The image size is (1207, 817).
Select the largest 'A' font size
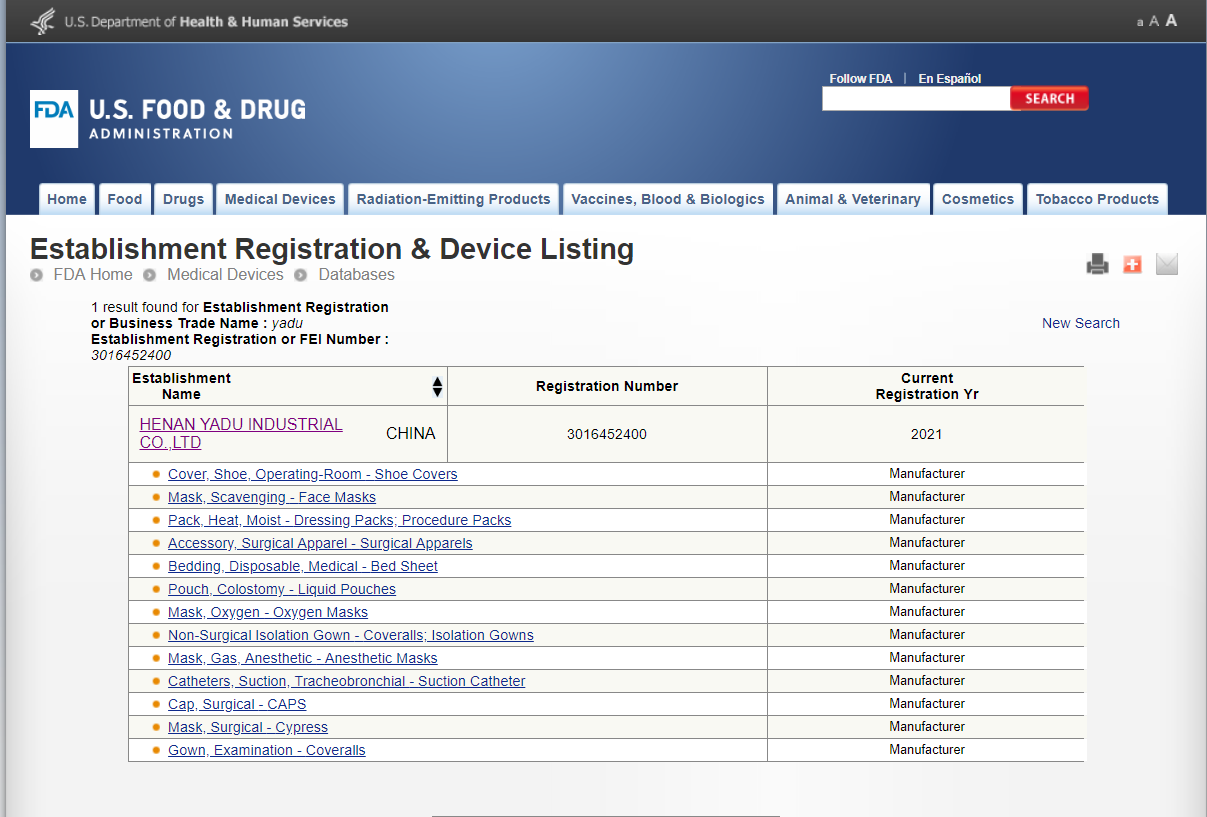tap(1171, 20)
